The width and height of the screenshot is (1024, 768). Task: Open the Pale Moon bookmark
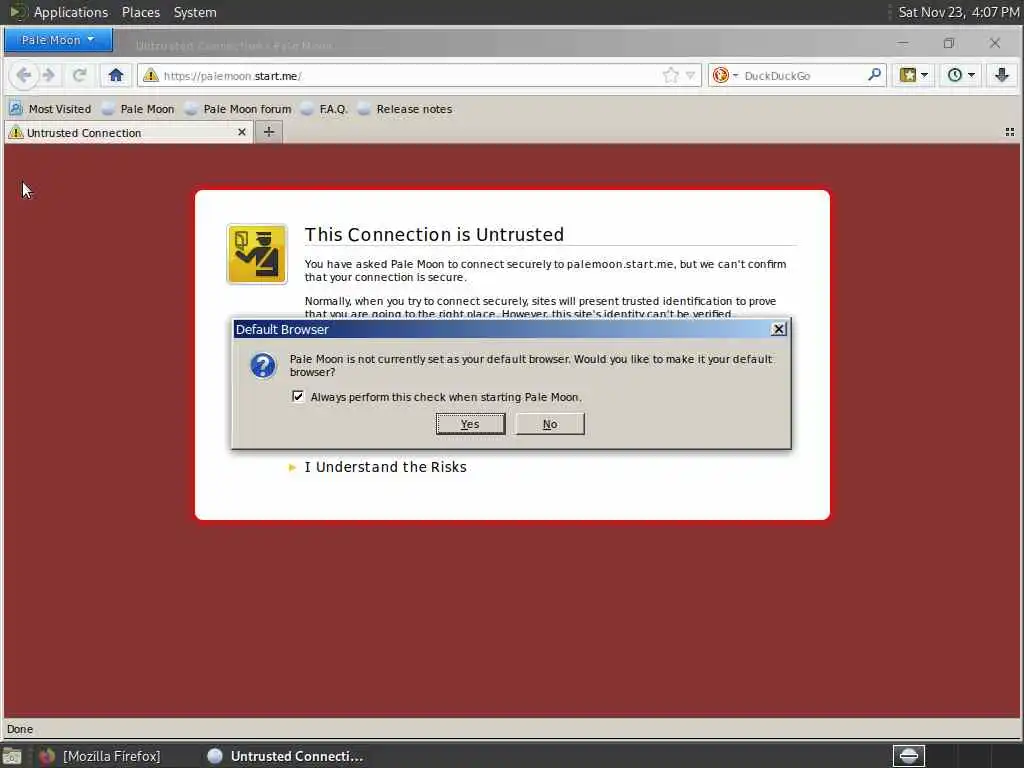[138, 109]
